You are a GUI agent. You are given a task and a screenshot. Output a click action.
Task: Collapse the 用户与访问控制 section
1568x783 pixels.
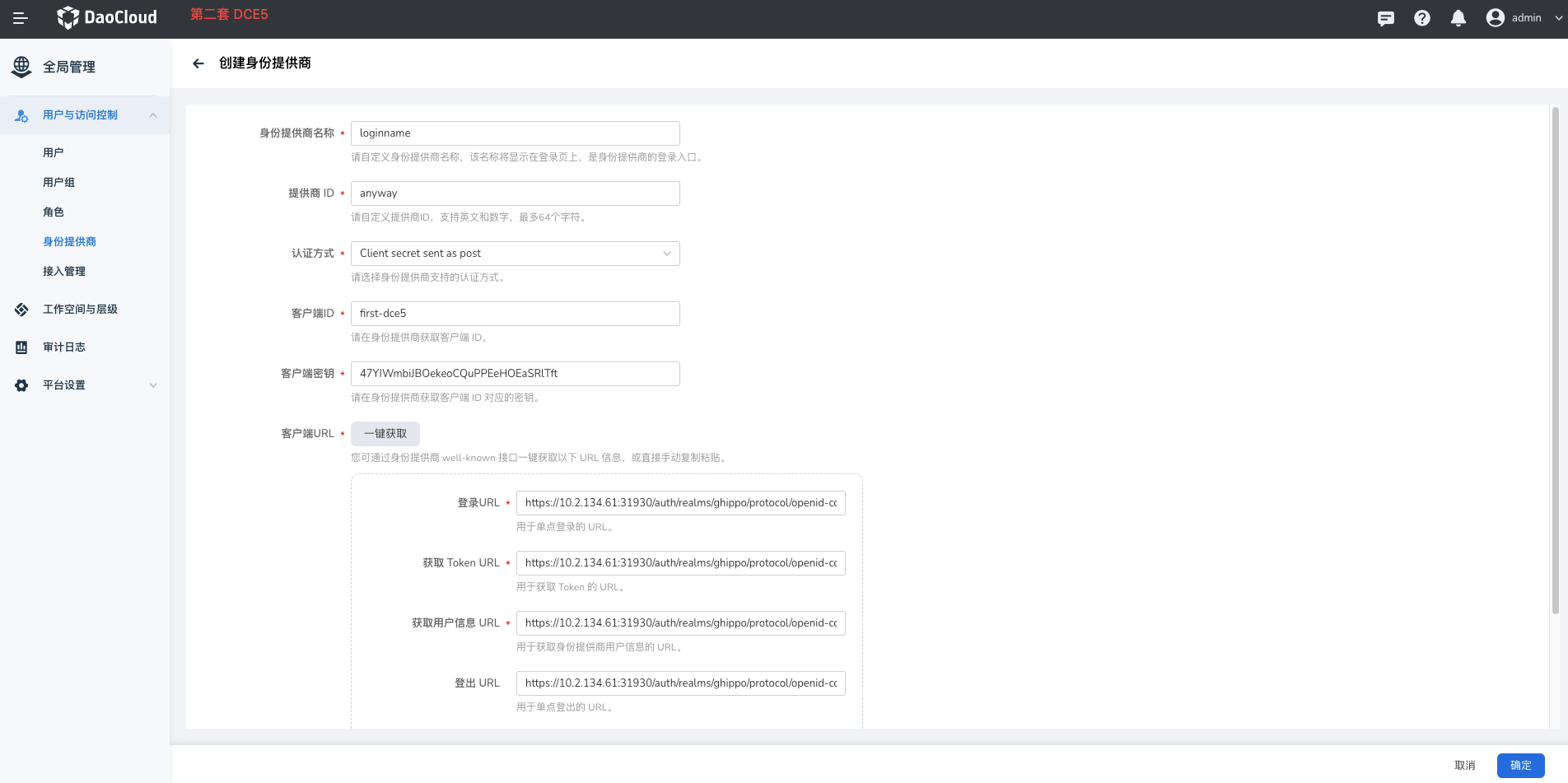(153, 115)
